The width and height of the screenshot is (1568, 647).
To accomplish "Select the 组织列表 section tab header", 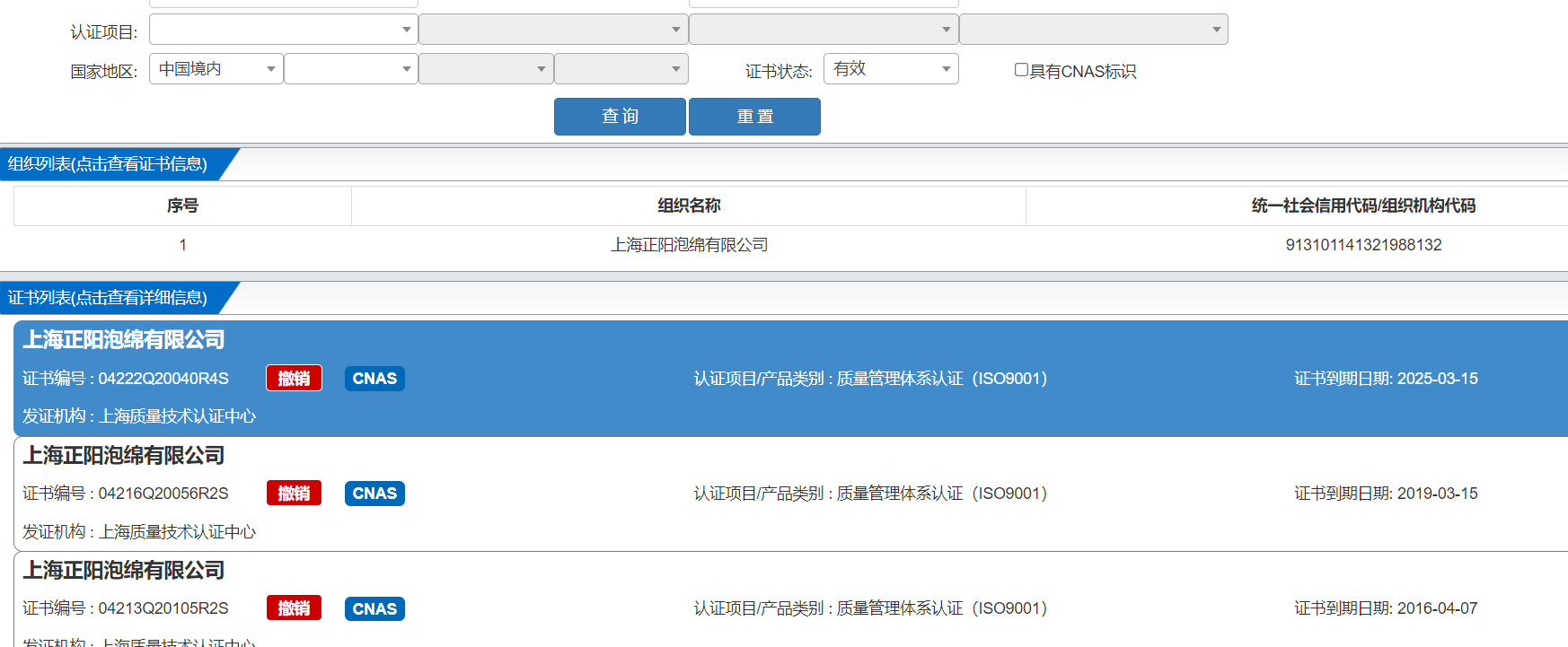I will 108,164.
